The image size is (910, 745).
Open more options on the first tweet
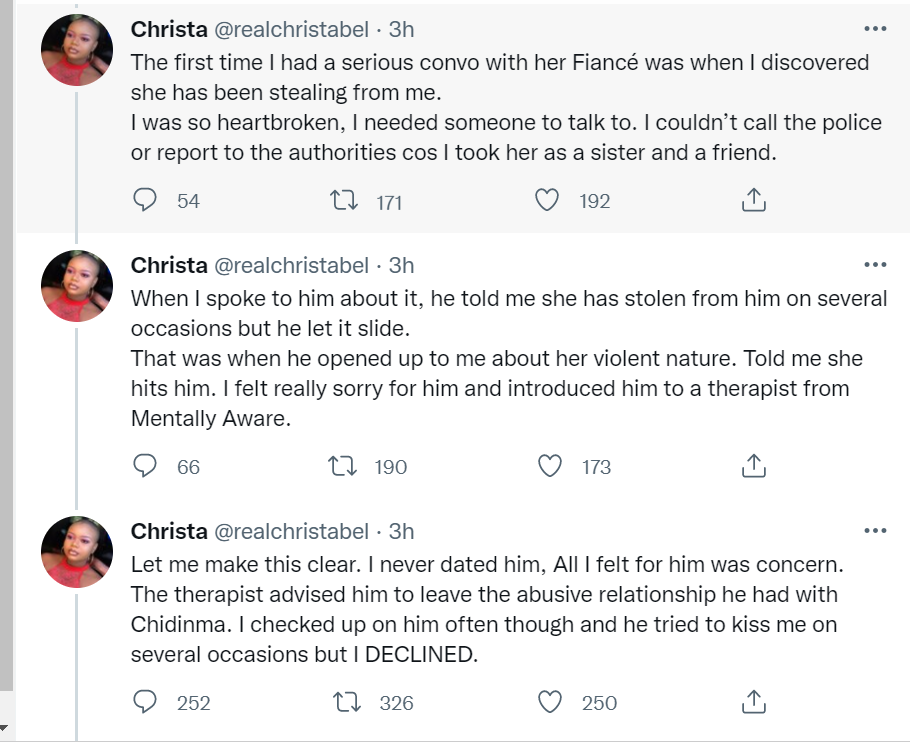tap(874, 28)
